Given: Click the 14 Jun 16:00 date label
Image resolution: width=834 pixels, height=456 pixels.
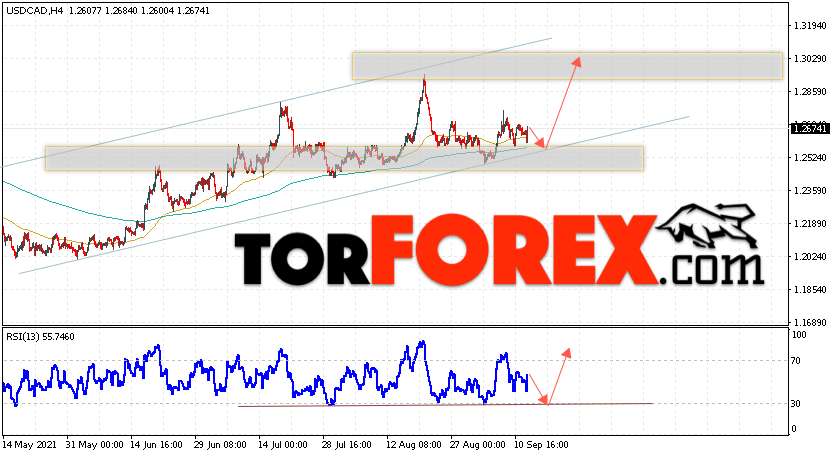Looking at the screenshot, I should coord(156,445).
